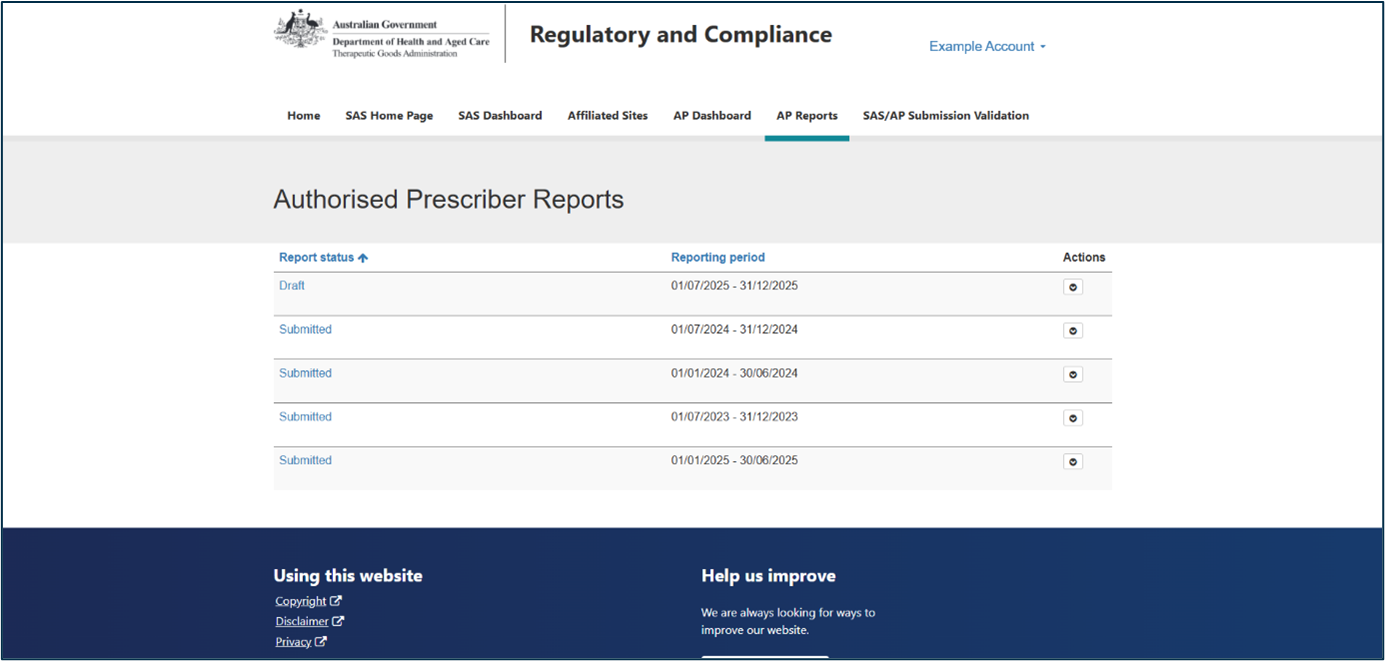The width and height of the screenshot is (1385, 661).
Task: Sort by Reporting period column header
Action: [x=717, y=258]
